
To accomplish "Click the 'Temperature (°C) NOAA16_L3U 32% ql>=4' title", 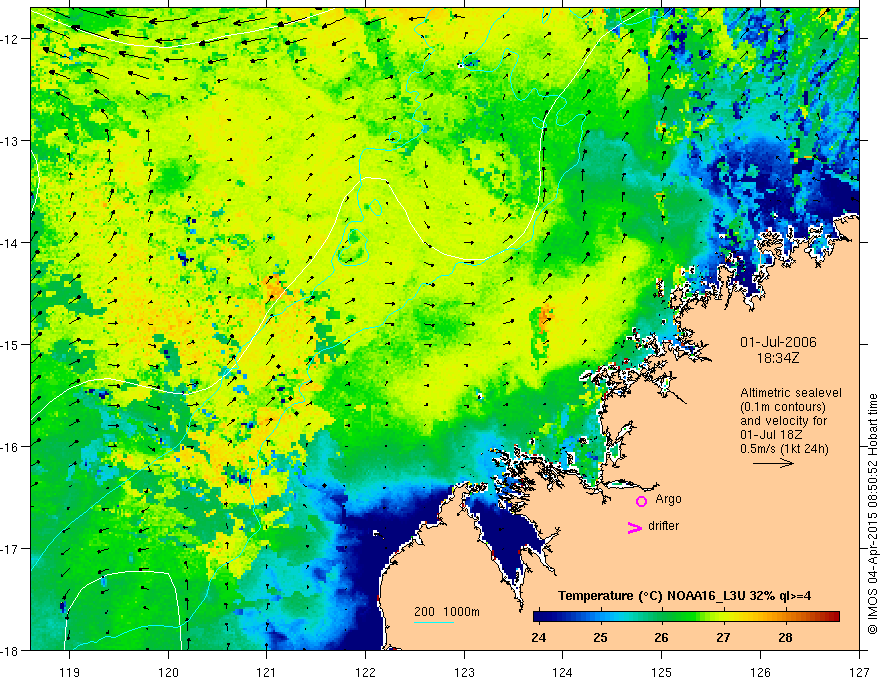I will pyautogui.click(x=684, y=596).
